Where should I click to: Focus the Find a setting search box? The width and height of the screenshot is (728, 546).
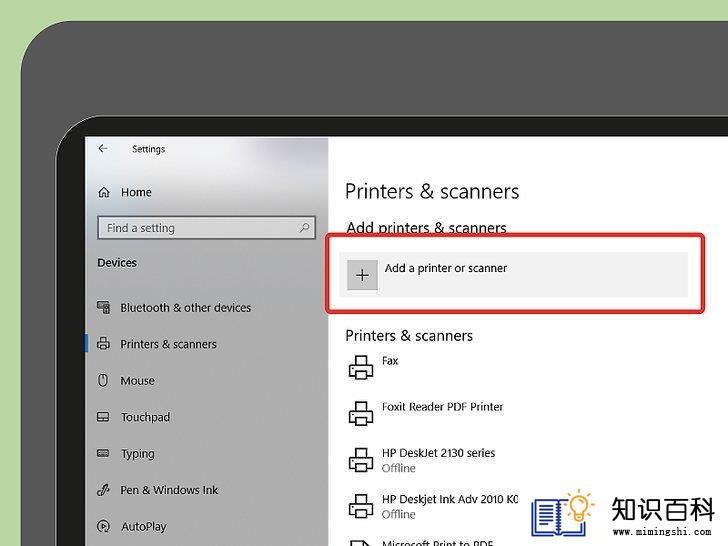tap(206, 228)
